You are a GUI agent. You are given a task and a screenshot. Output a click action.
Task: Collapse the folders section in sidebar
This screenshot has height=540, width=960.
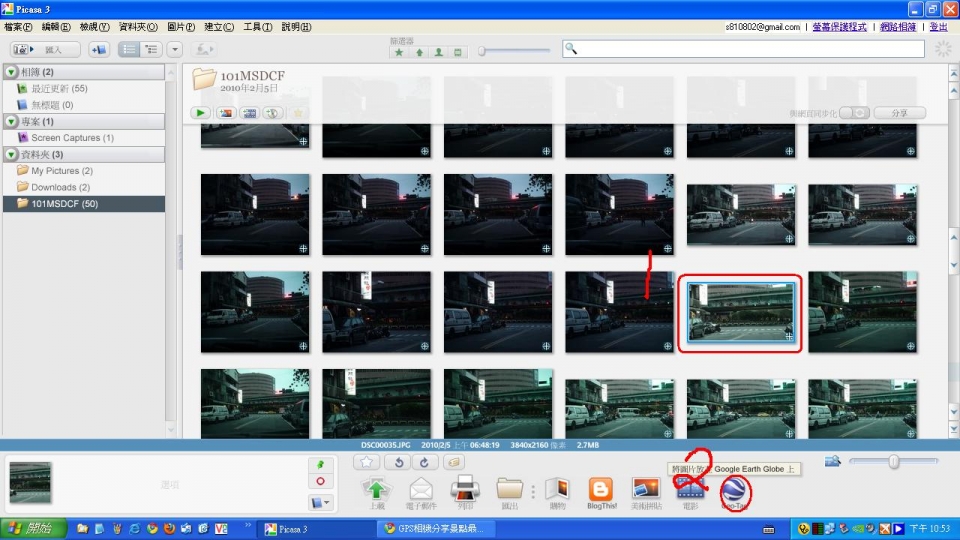11,154
